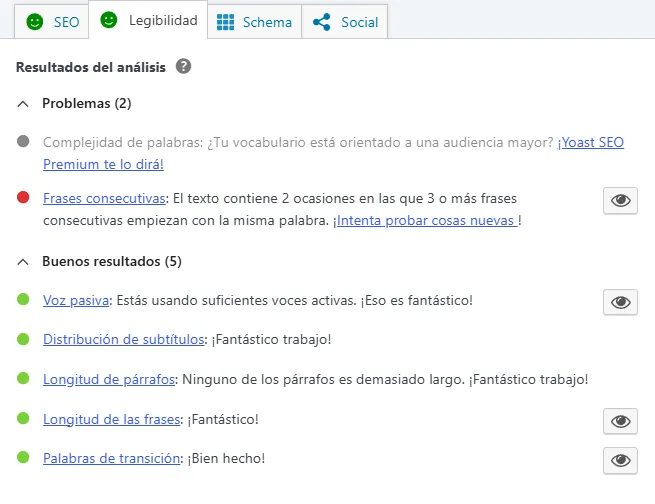This screenshot has height=504, width=655.
Task: Click the green smiley on SEO tab
Action: click(35, 22)
